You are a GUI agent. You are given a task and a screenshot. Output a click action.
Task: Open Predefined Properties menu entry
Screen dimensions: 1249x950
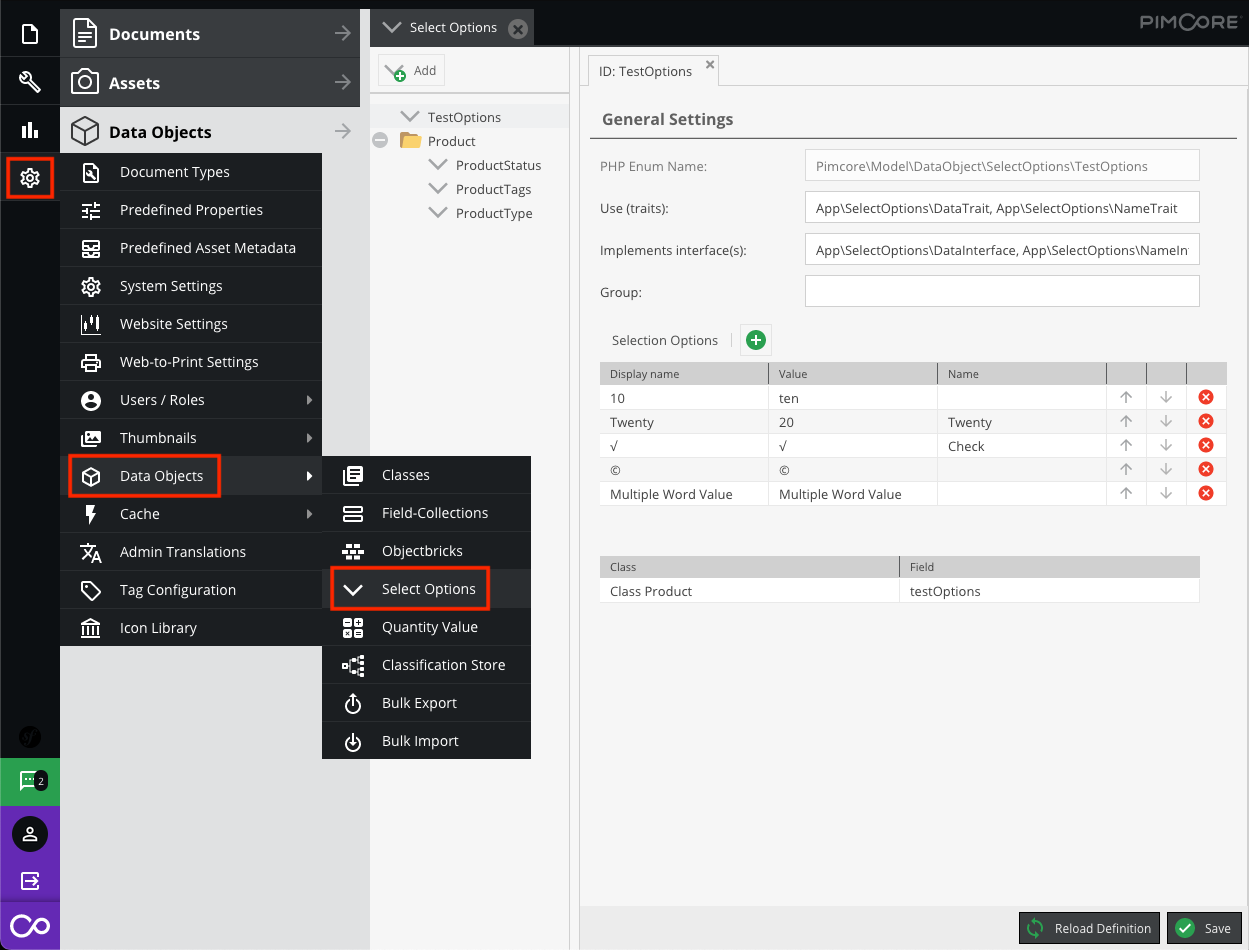pos(191,210)
